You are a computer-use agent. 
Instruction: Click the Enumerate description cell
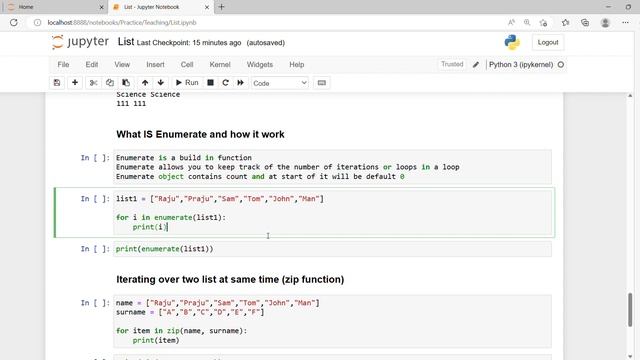pyautogui.click(x=332, y=167)
